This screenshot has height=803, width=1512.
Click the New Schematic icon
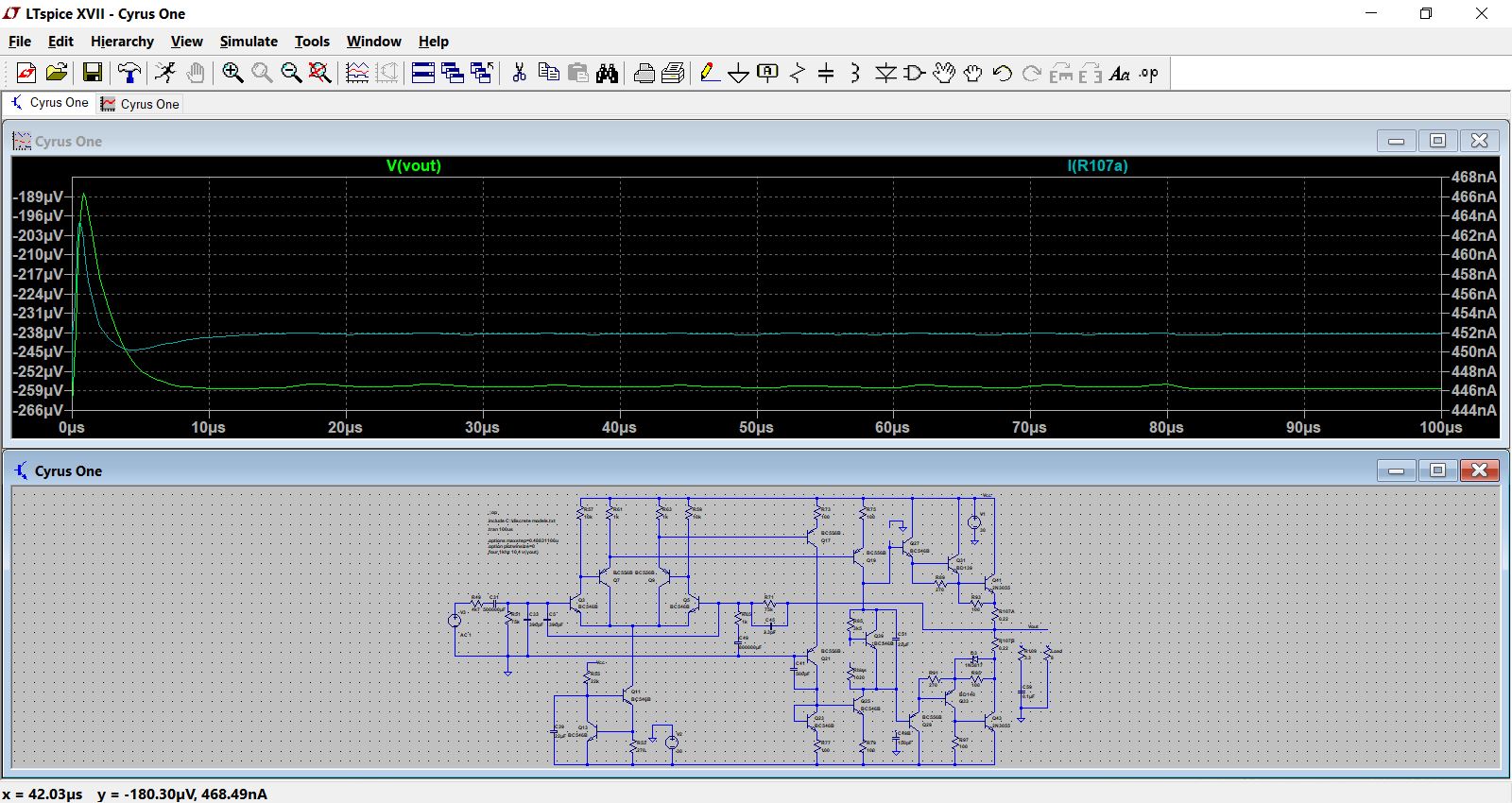click(26, 73)
